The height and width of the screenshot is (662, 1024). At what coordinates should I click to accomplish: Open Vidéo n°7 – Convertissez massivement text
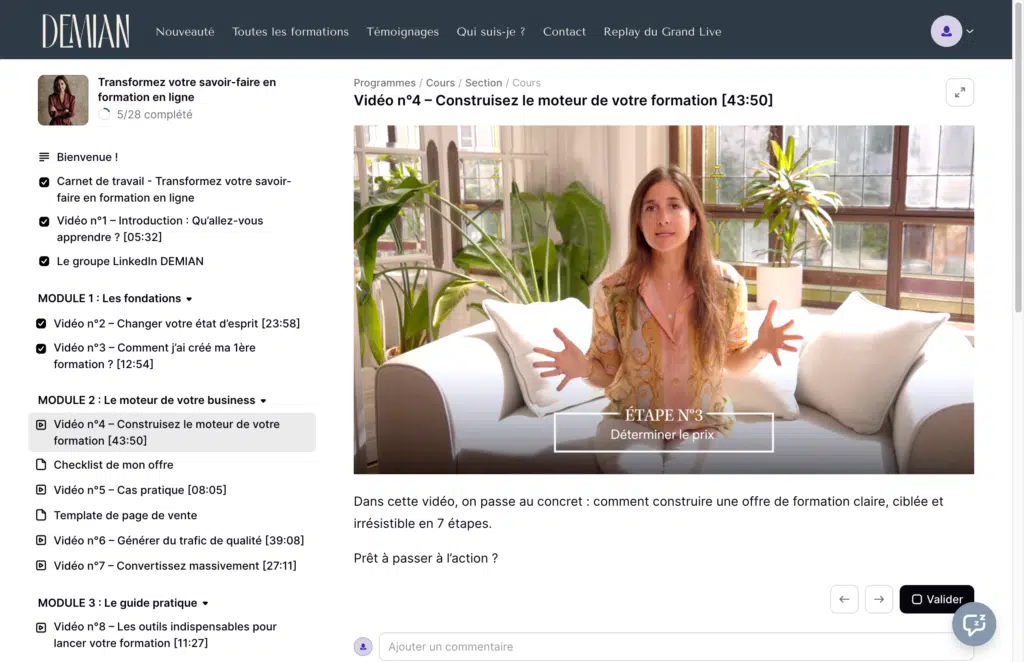[175, 565]
